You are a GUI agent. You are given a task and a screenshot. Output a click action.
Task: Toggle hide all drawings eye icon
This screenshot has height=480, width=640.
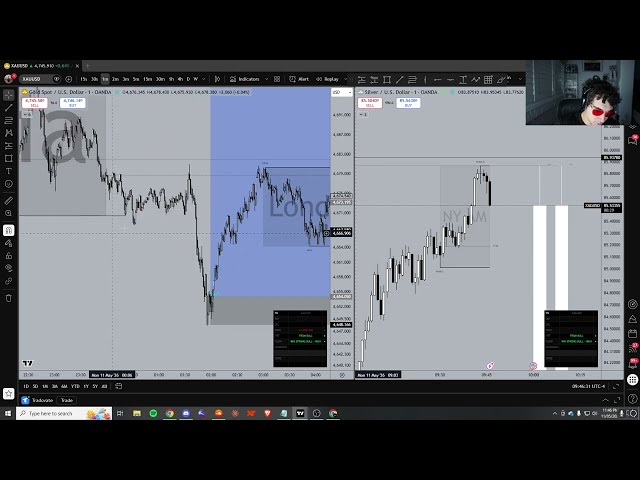coord(9,268)
